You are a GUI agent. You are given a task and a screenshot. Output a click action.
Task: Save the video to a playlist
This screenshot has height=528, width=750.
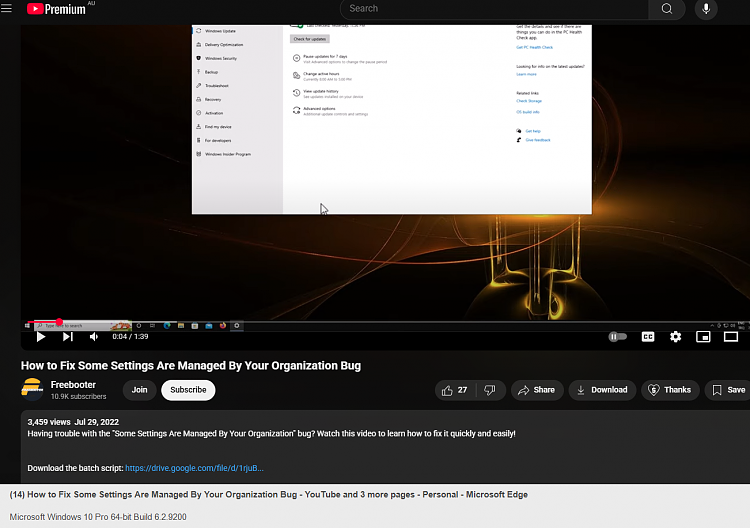point(728,390)
